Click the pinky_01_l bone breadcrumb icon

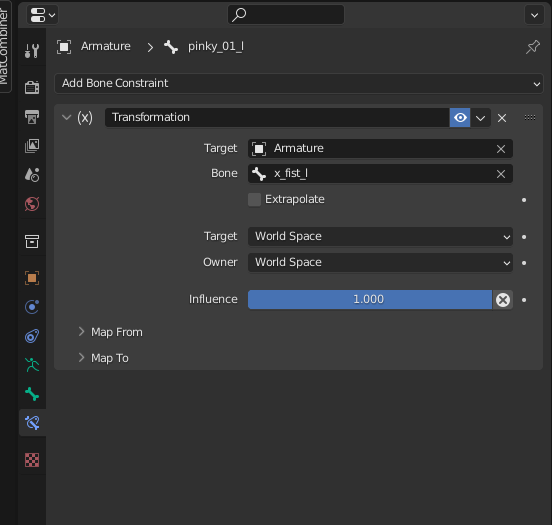point(171,46)
